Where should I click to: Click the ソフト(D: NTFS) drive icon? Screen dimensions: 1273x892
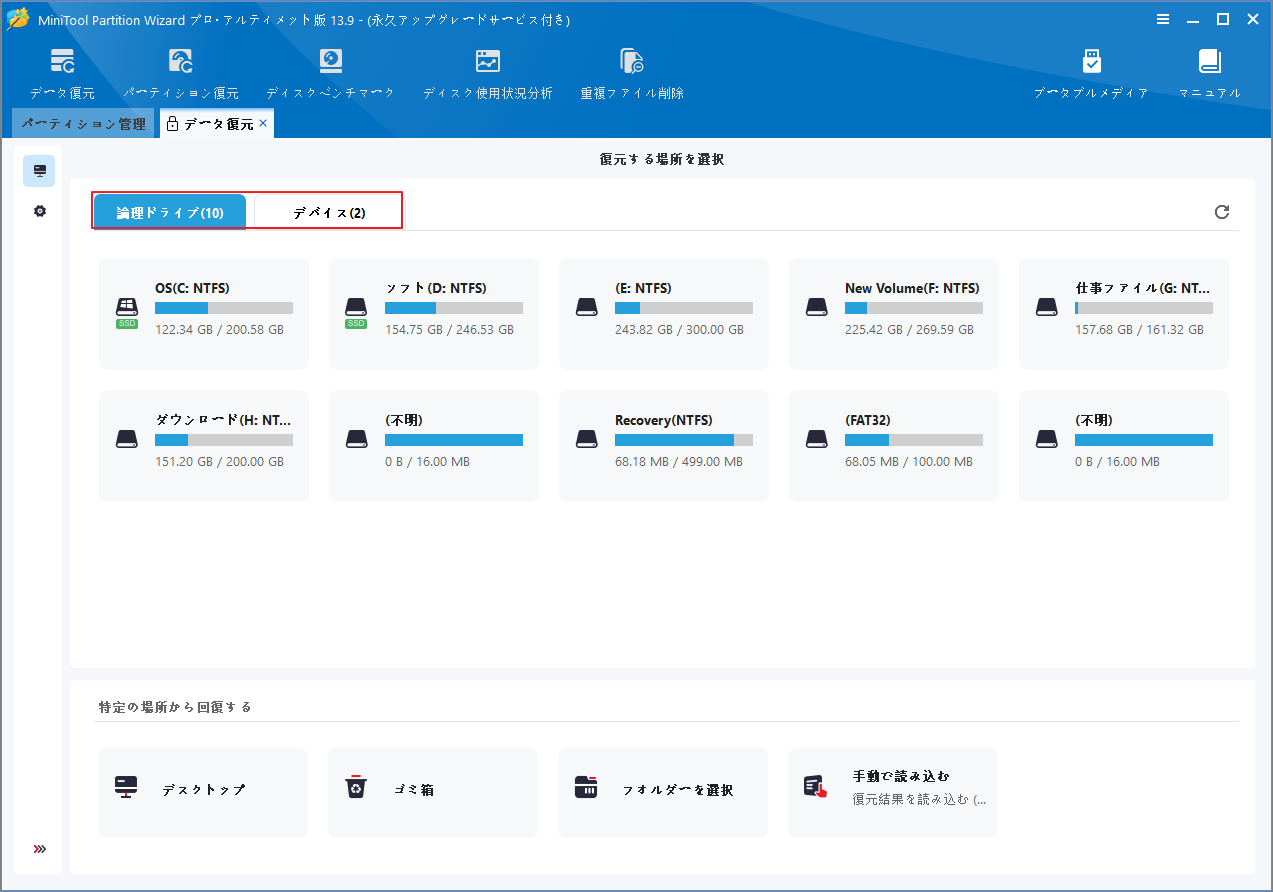tap(356, 309)
